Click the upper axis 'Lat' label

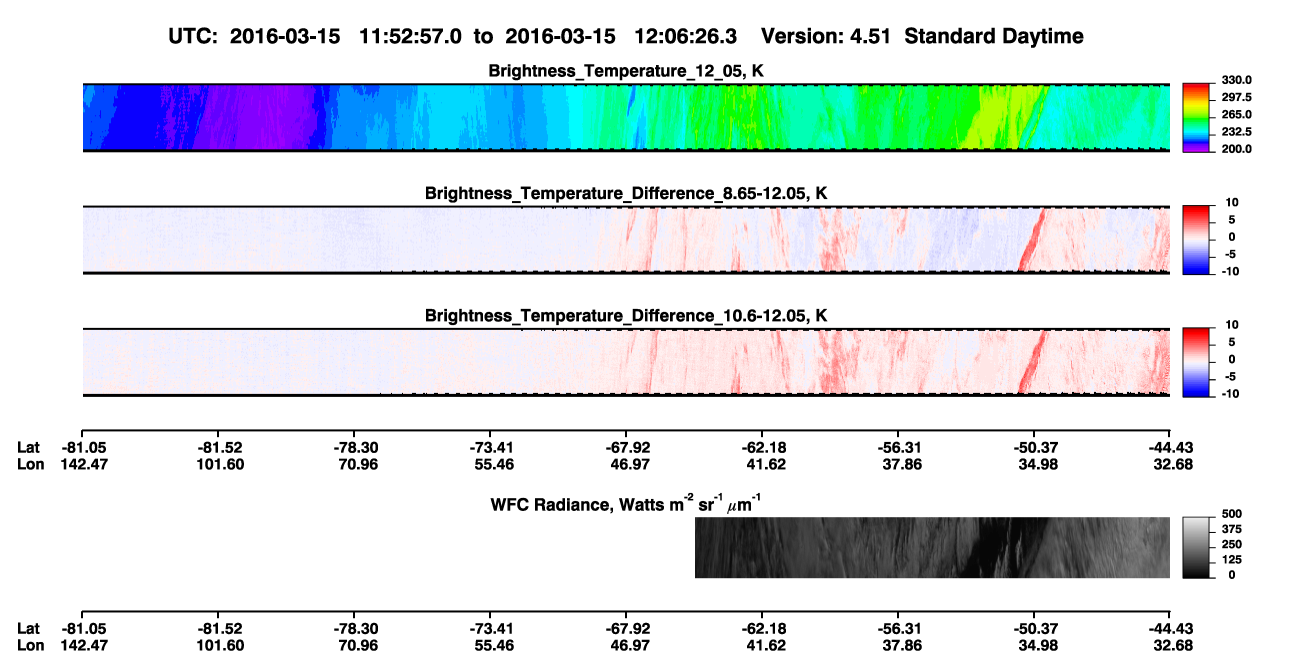point(29,447)
